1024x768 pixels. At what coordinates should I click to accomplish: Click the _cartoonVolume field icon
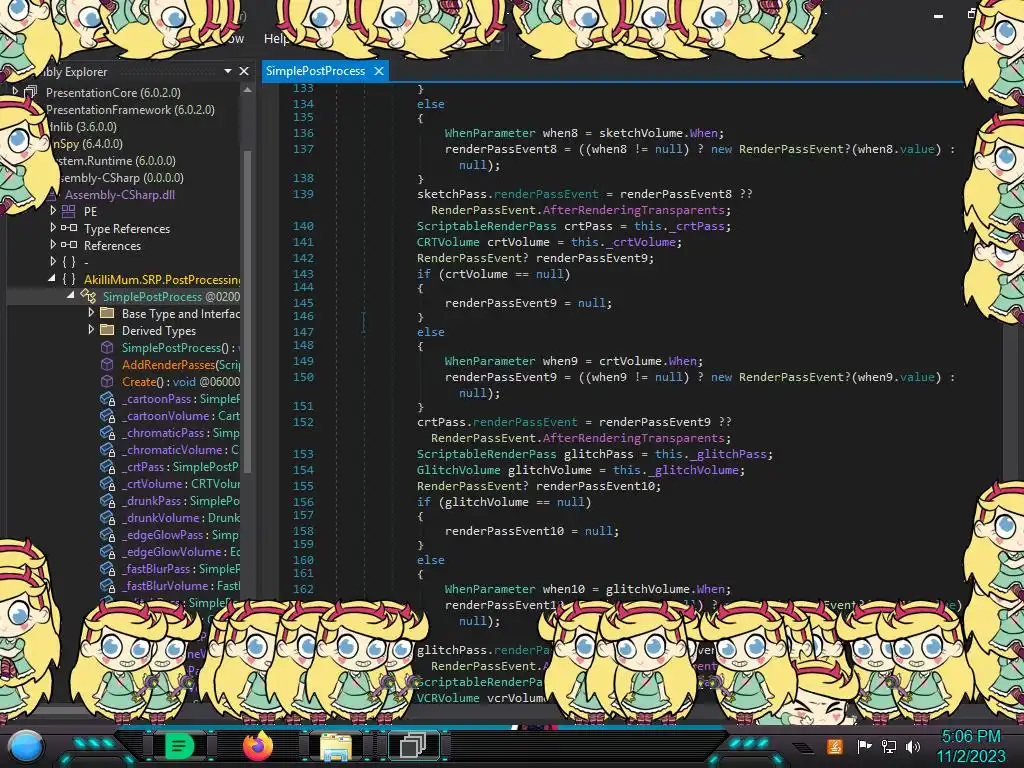tap(108, 415)
